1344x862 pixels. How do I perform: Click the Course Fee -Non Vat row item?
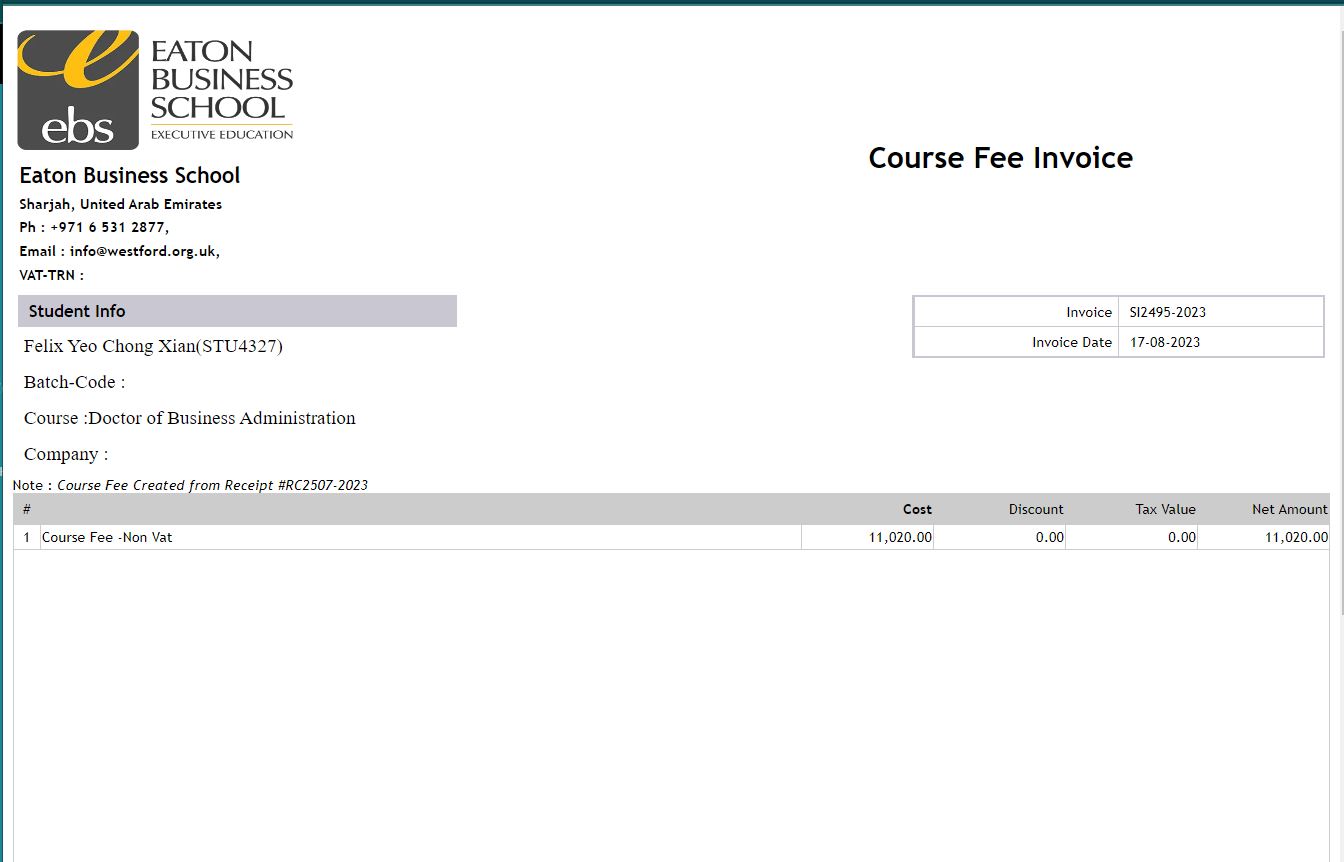coord(107,537)
